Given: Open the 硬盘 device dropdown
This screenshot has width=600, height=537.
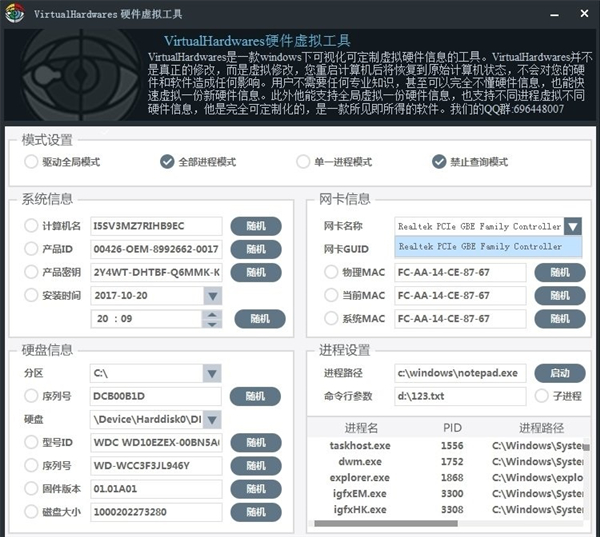Looking at the screenshot, I should pyautogui.click(x=211, y=419).
